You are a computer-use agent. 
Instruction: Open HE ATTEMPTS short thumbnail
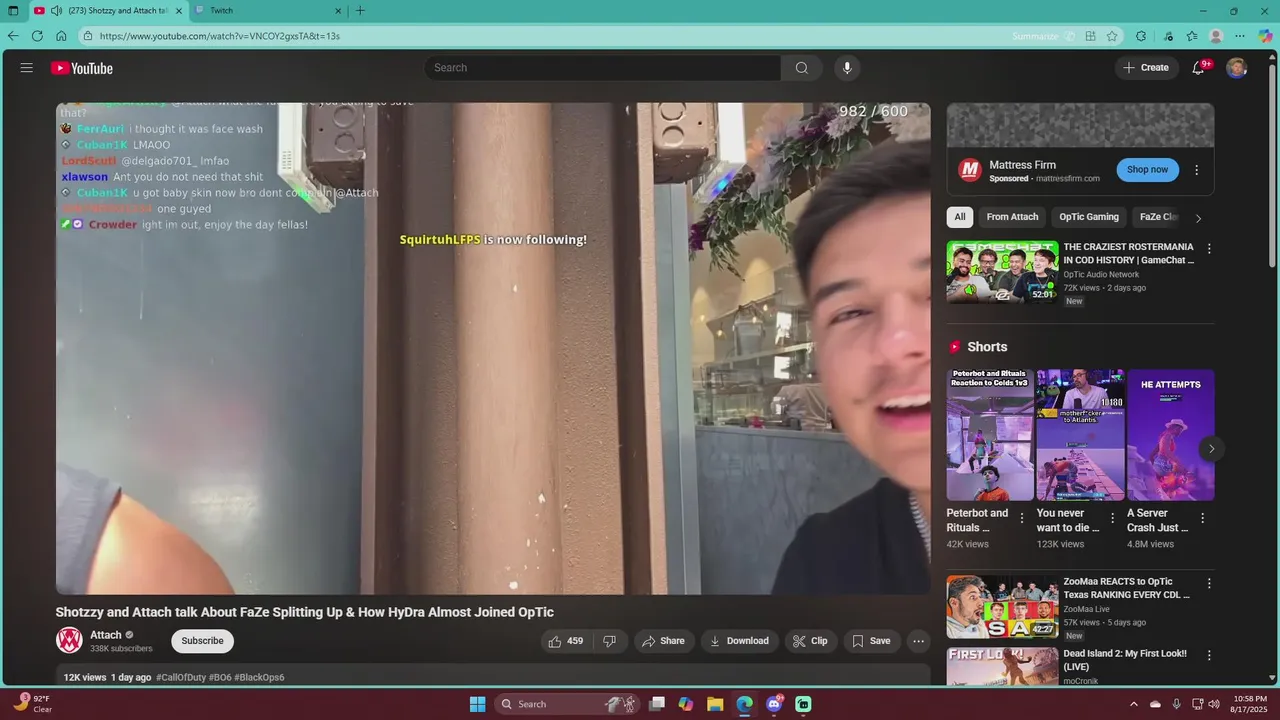tap(1171, 435)
